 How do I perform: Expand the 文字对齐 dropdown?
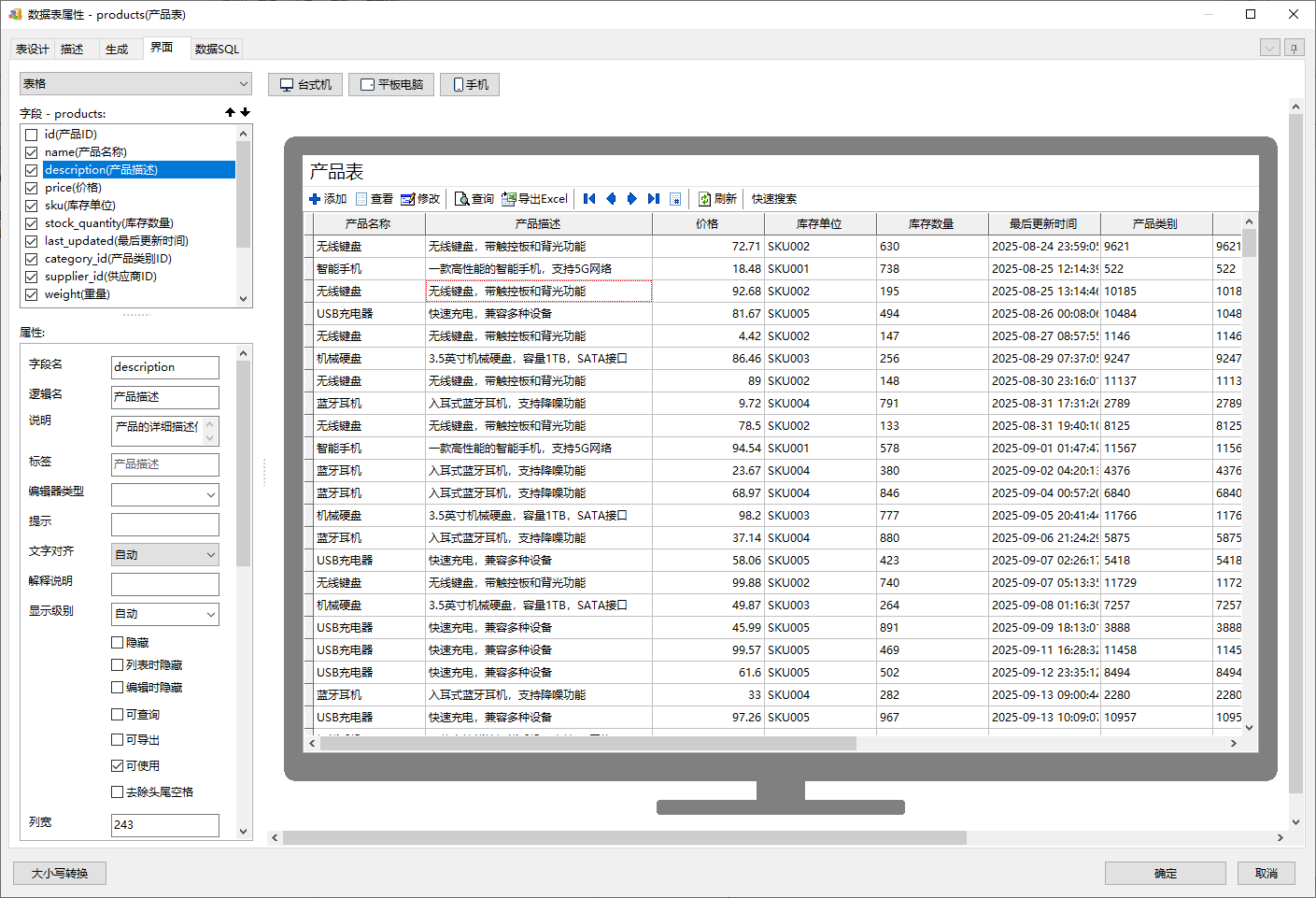(165, 555)
